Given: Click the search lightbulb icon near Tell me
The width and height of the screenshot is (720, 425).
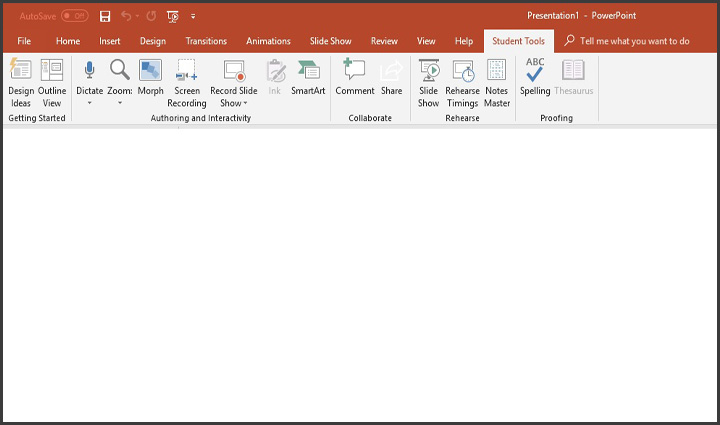Looking at the screenshot, I should [x=569, y=40].
